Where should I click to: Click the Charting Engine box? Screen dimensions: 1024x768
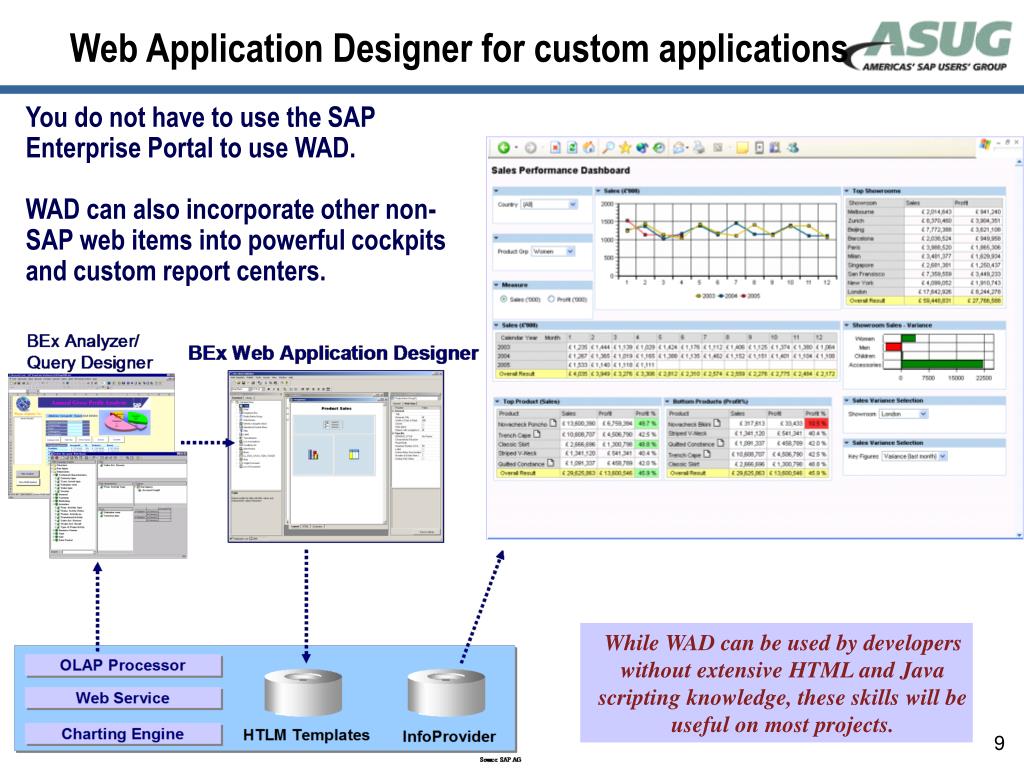(x=123, y=734)
